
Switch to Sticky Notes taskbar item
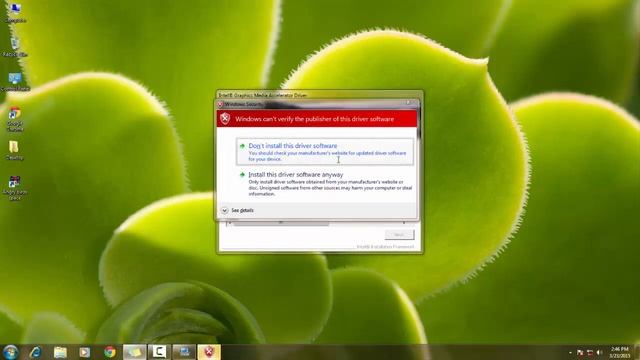pos(134,352)
